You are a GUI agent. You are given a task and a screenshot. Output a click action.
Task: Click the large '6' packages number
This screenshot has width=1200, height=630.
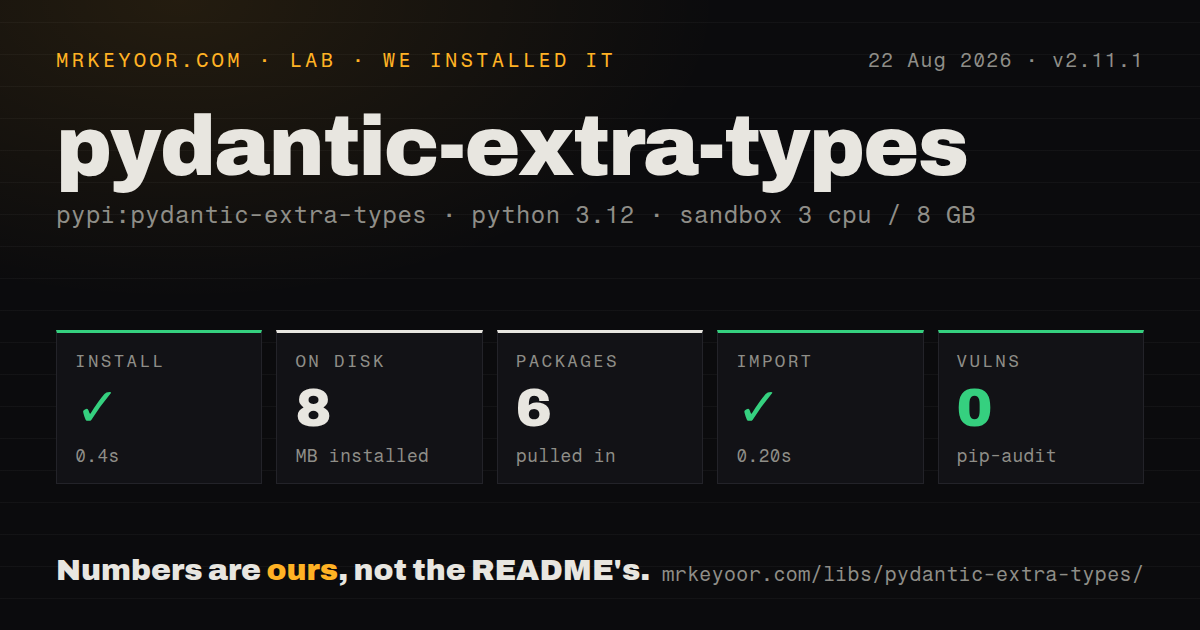[x=534, y=408]
